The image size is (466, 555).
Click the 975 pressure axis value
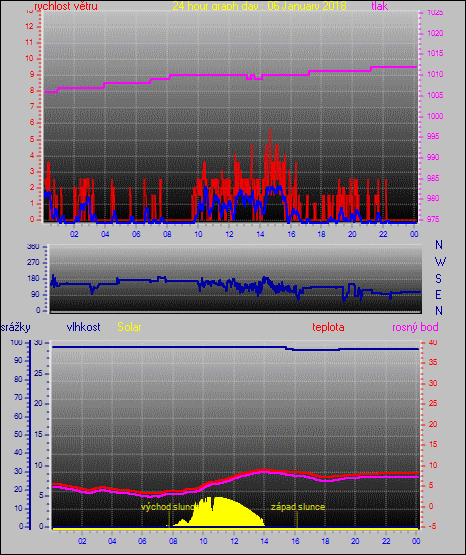tap(432, 219)
